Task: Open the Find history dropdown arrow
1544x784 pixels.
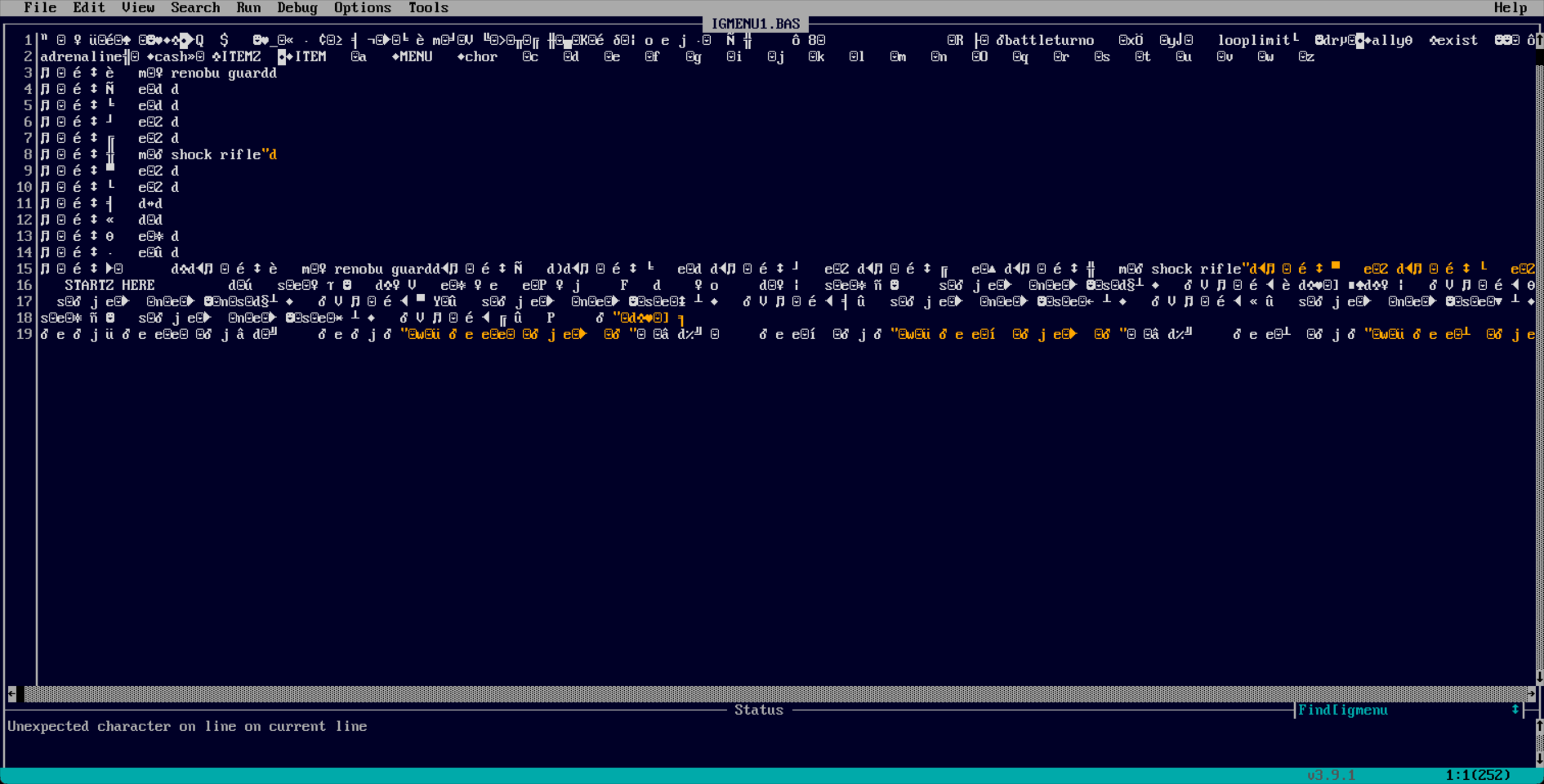Action: (x=1515, y=710)
